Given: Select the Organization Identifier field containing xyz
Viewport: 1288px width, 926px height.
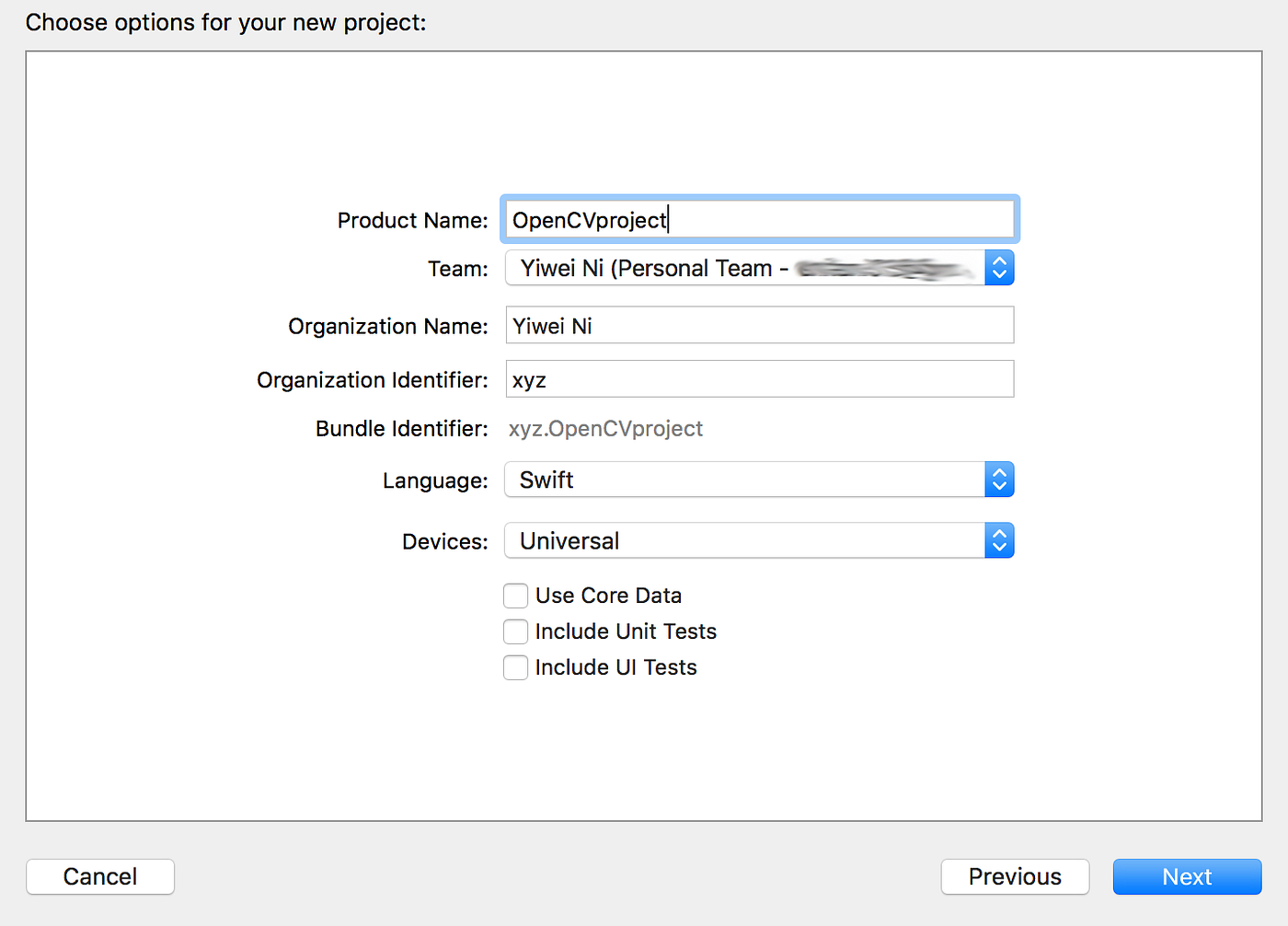Looking at the screenshot, I should (x=759, y=379).
